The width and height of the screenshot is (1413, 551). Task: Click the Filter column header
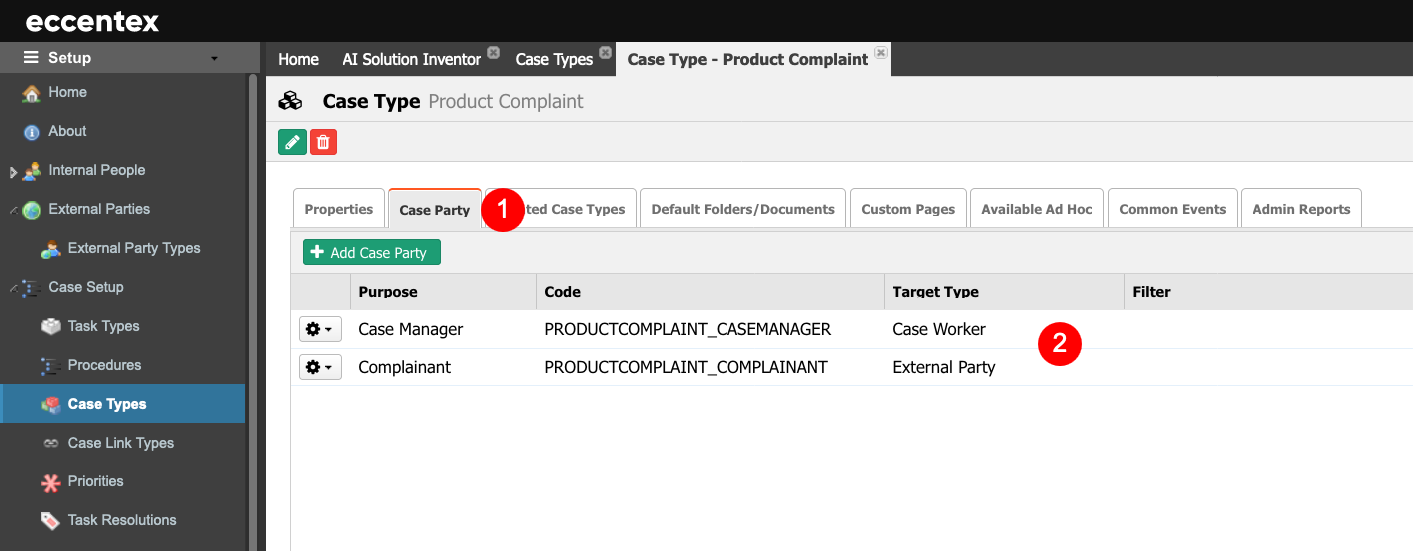(x=1268, y=292)
